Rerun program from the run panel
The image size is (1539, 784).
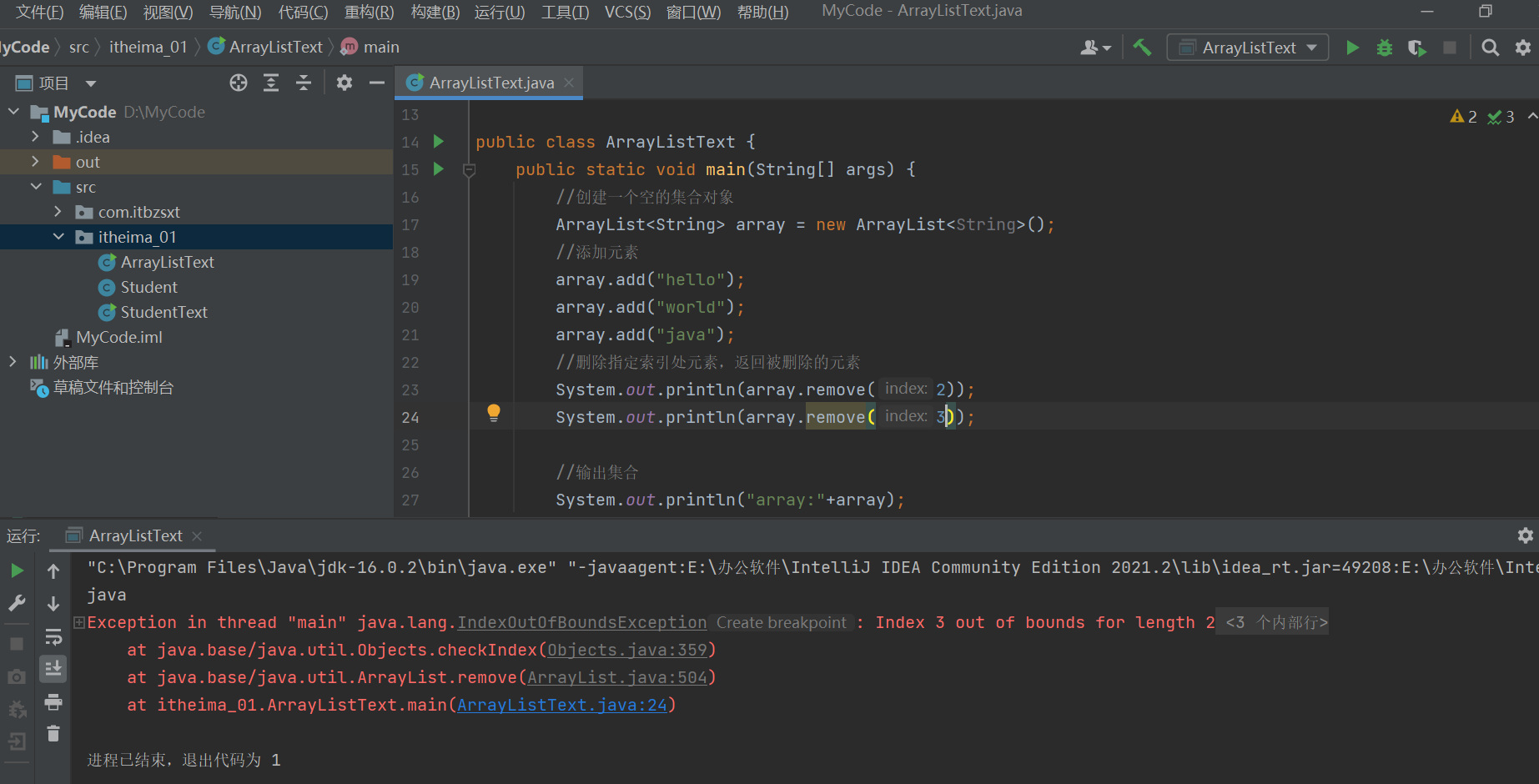(17, 571)
